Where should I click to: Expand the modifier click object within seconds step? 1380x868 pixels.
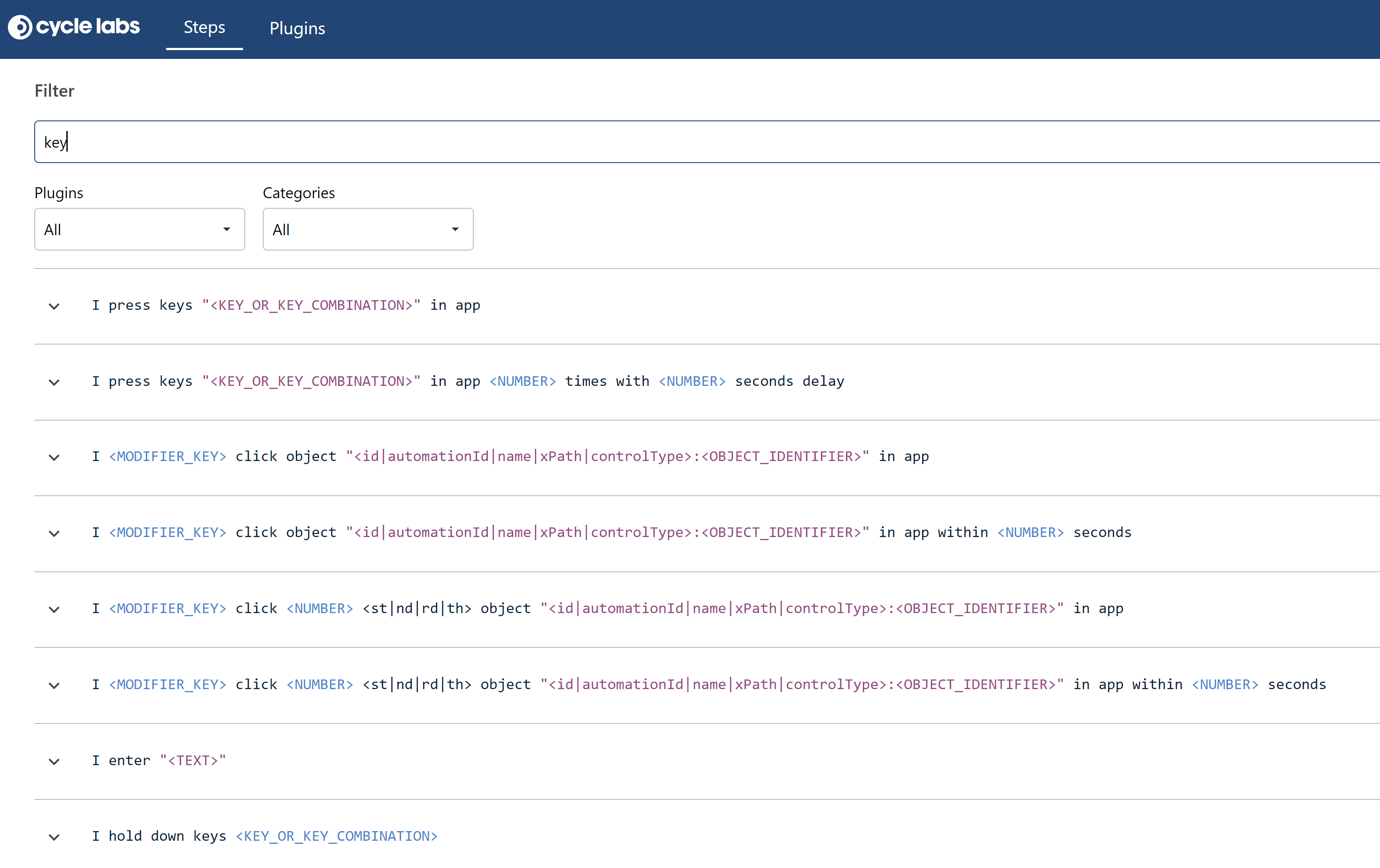tap(54, 534)
